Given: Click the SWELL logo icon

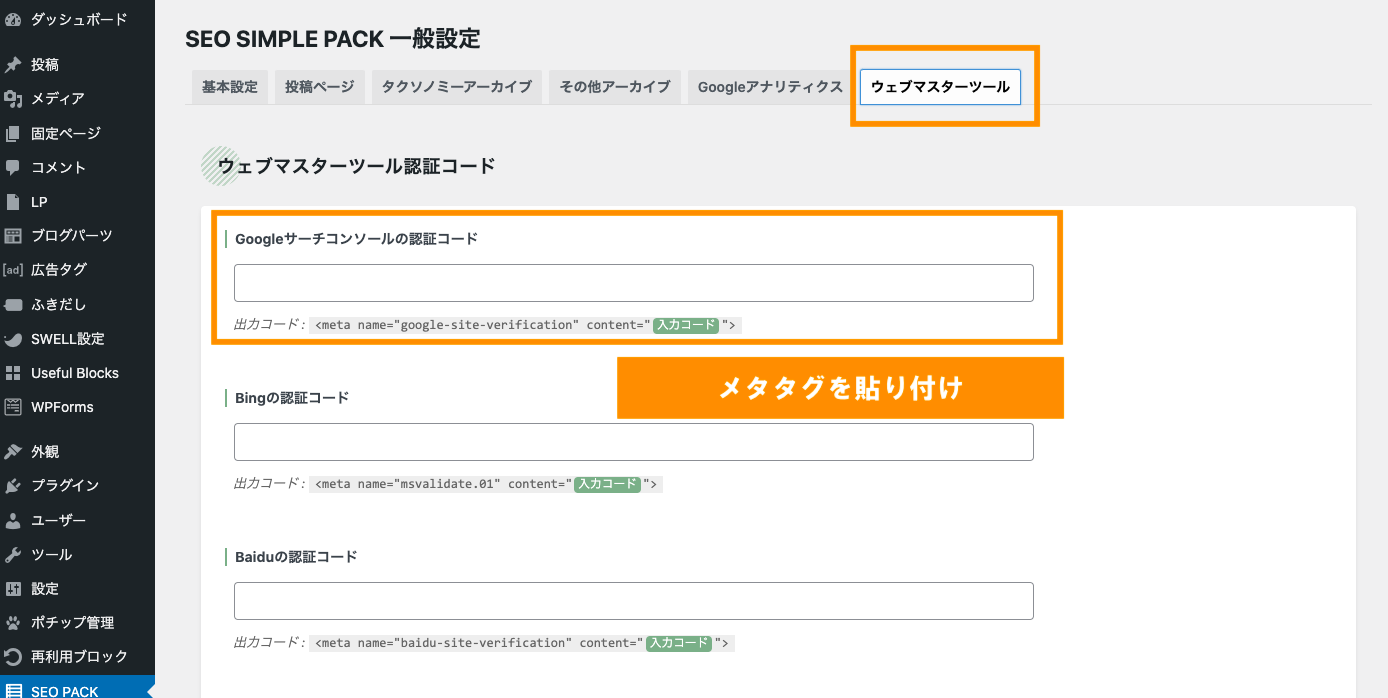Looking at the screenshot, I should pyautogui.click(x=13, y=339).
